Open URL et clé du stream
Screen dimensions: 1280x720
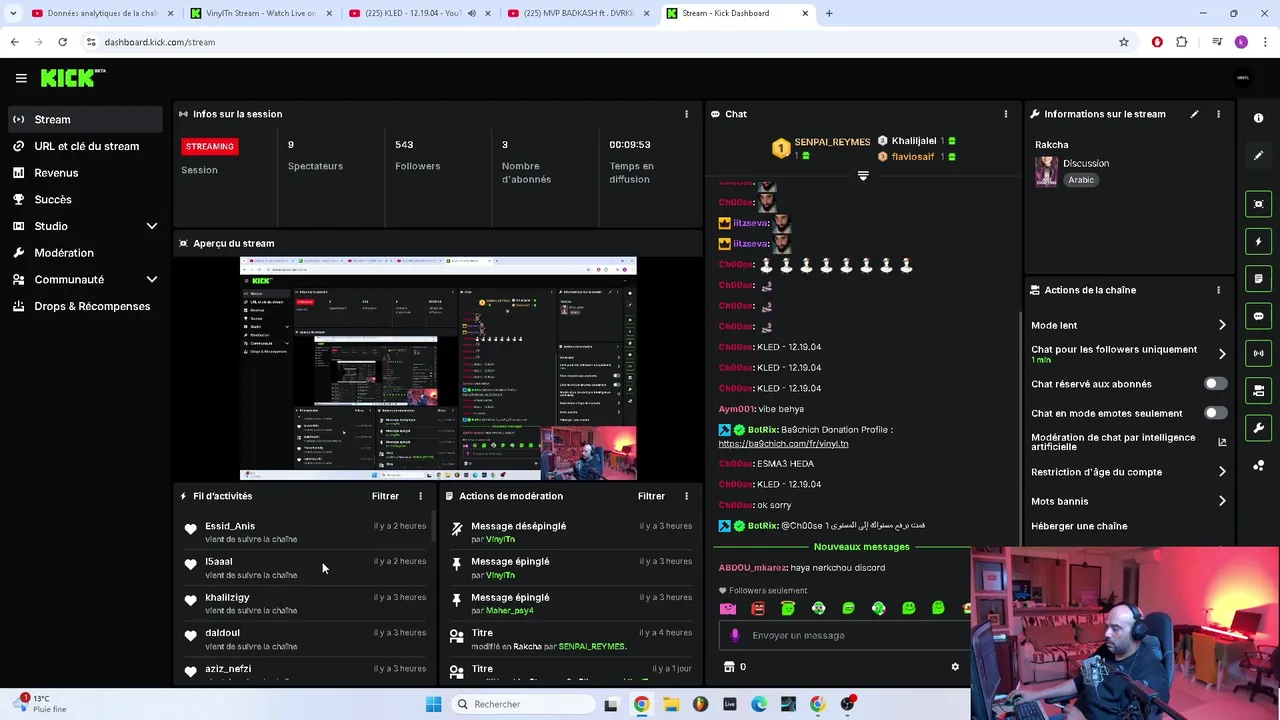point(85,146)
